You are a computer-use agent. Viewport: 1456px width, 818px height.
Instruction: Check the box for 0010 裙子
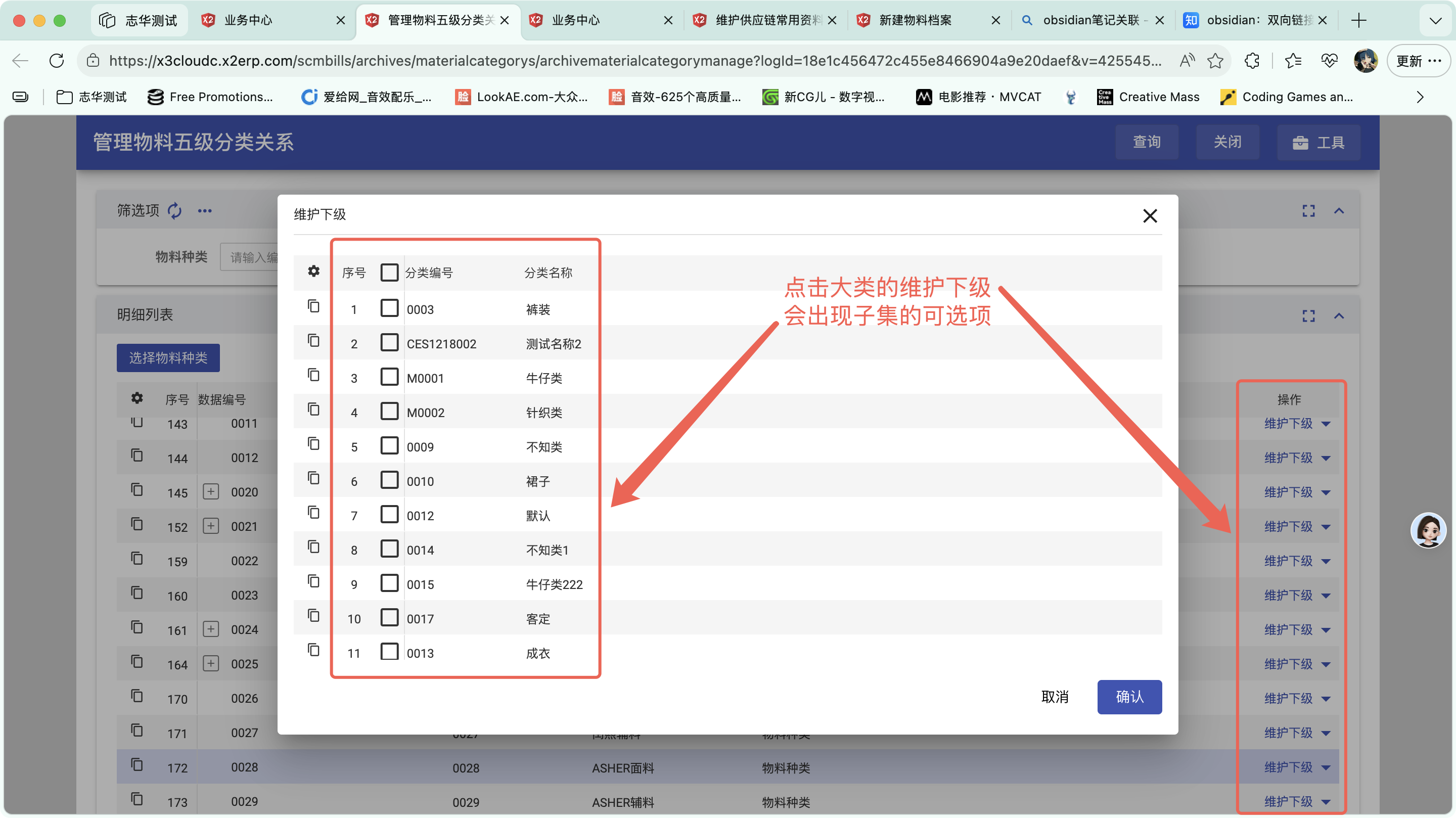point(389,480)
